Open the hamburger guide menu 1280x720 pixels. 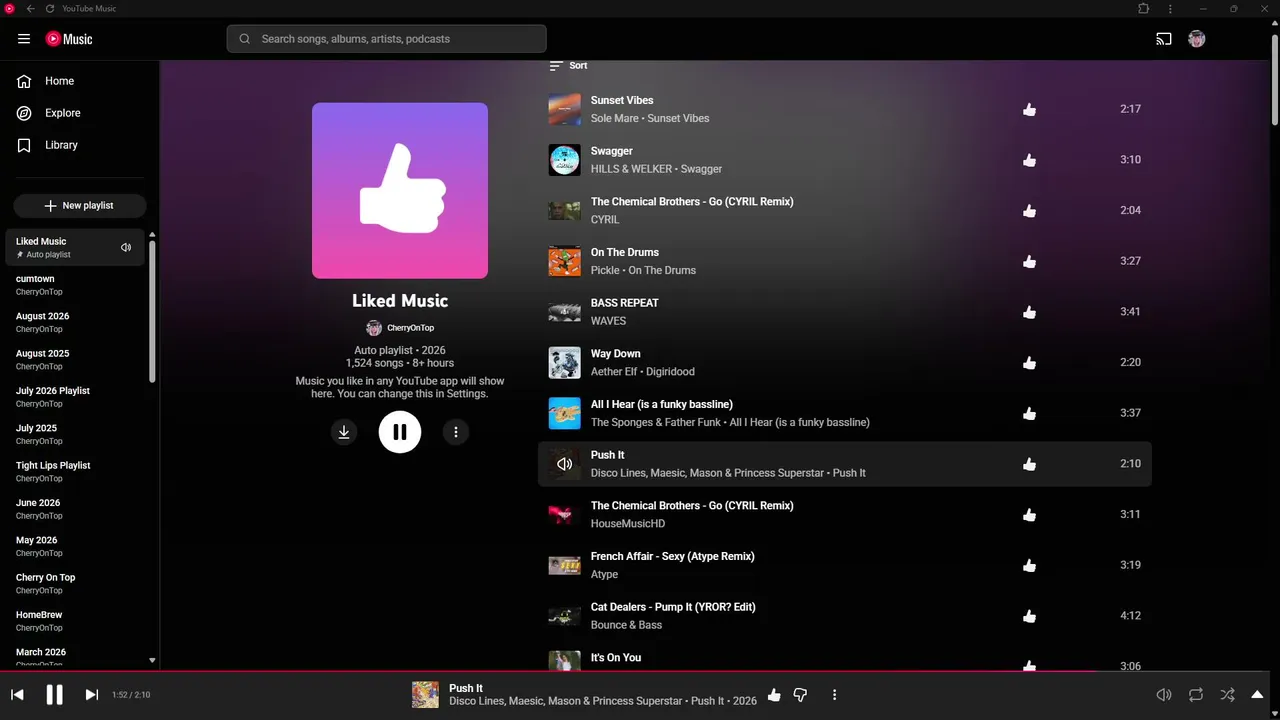coord(24,39)
